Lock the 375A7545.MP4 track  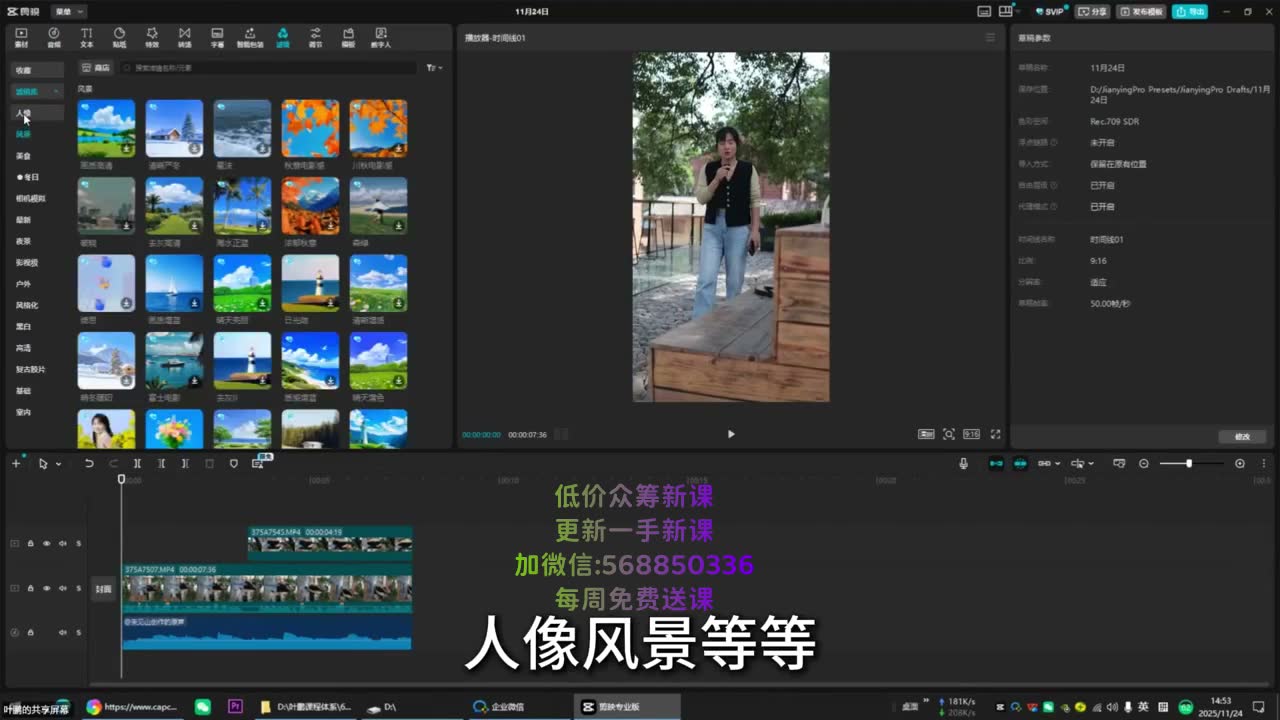[x=31, y=544]
